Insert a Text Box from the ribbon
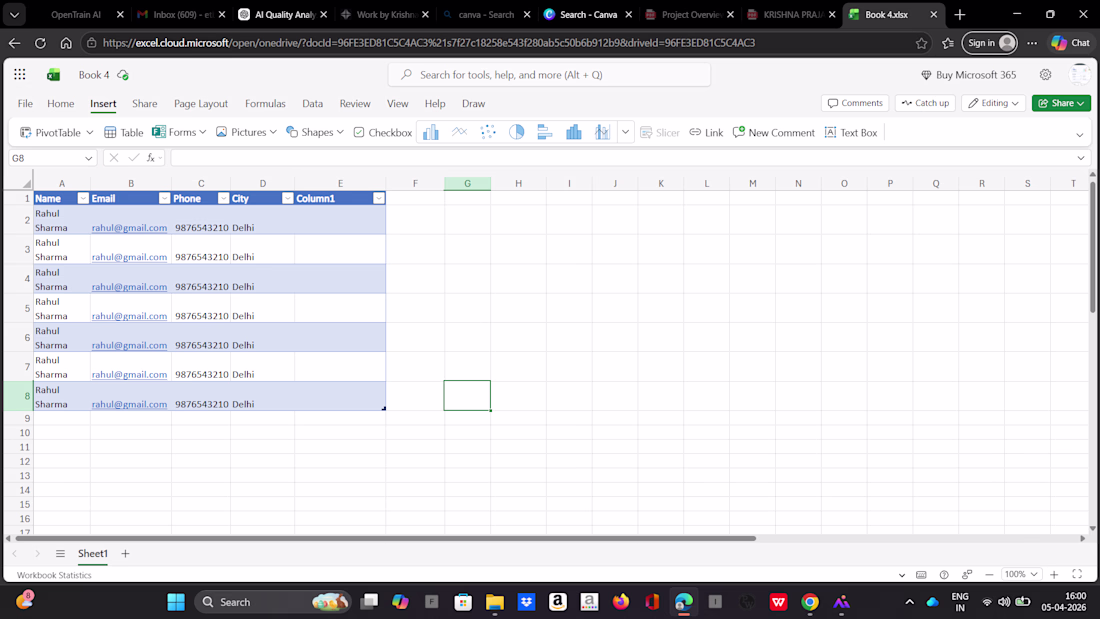 (851, 132)
